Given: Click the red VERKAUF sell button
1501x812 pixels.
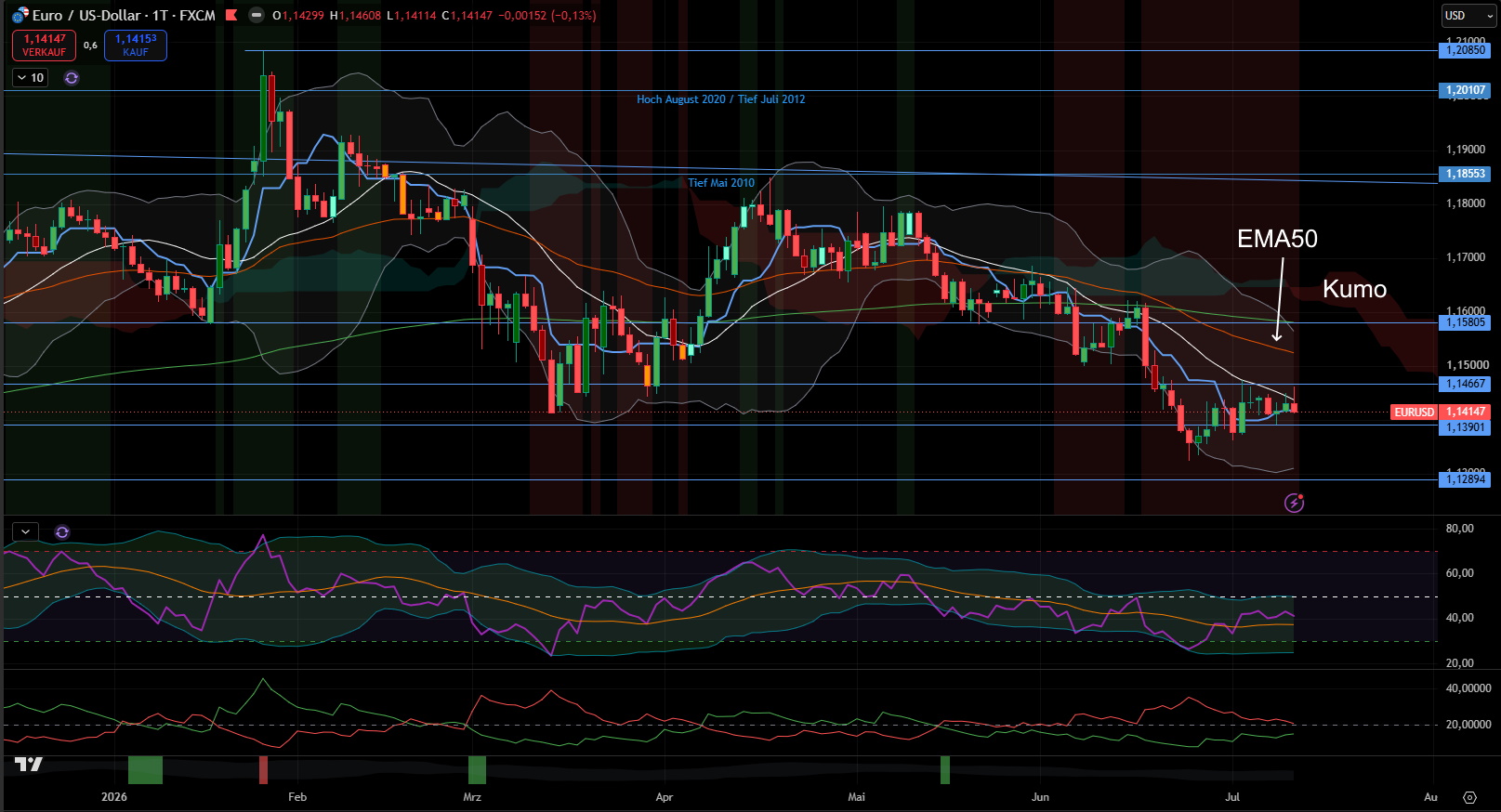Looking at the screenshot, I should tap(44, 46).
